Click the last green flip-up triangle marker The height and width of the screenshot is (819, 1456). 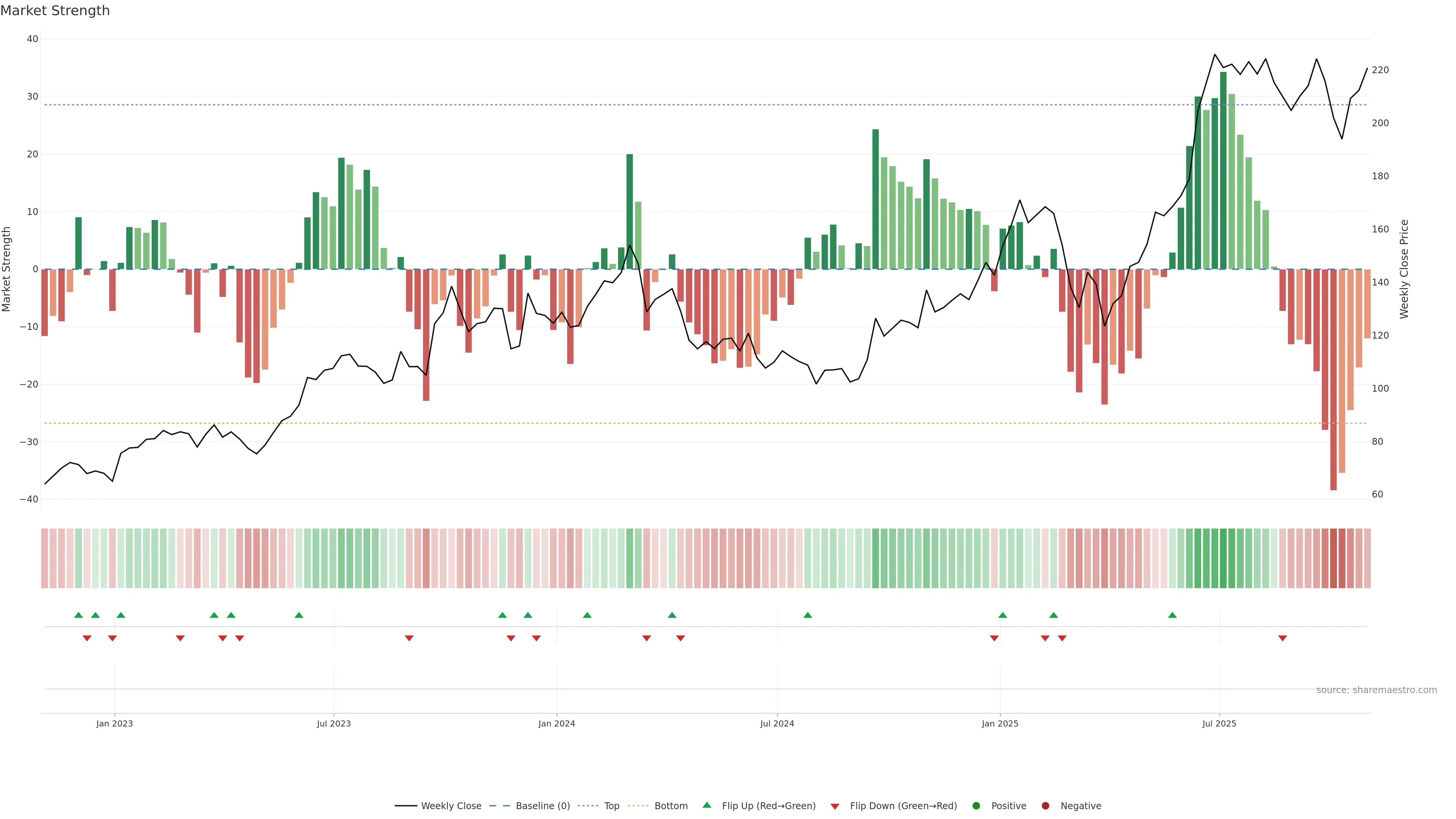[x=1172, y=615]
